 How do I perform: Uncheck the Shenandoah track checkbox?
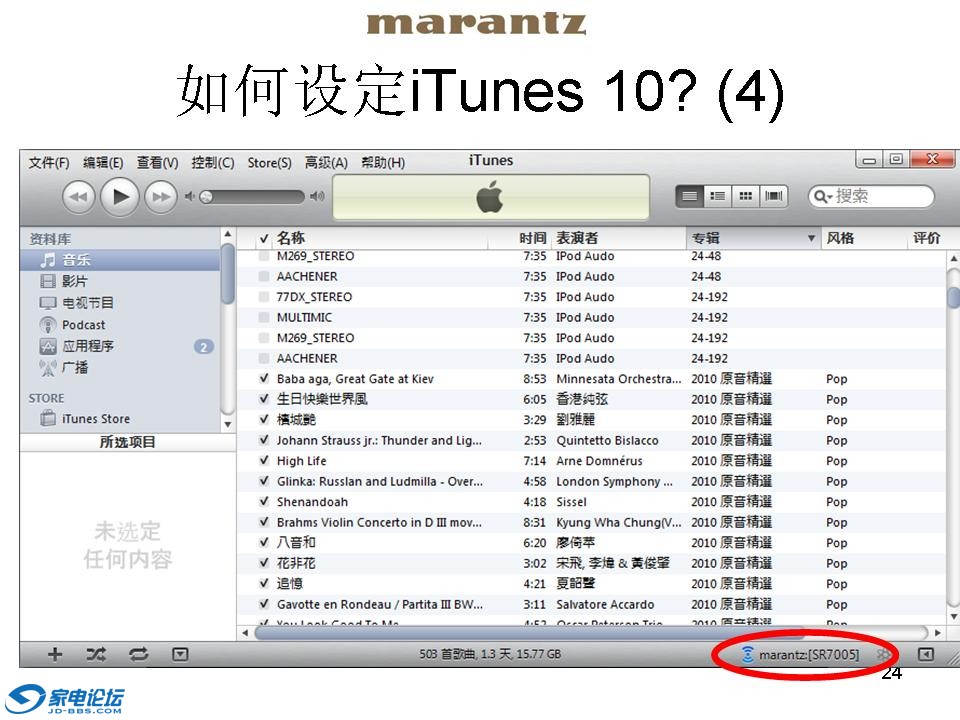[x=264, y=501]
